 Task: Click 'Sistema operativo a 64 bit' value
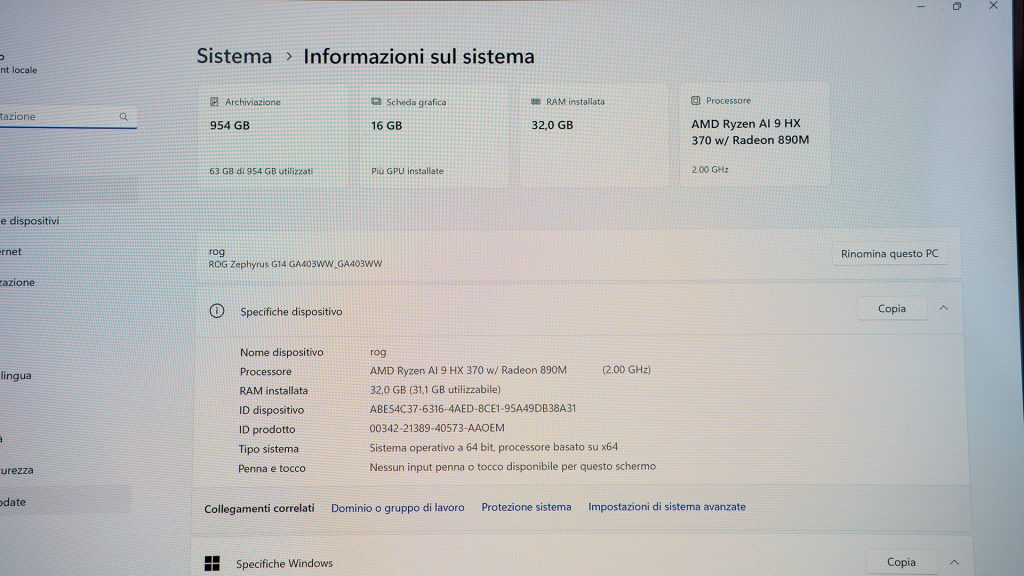coord(494,447)
